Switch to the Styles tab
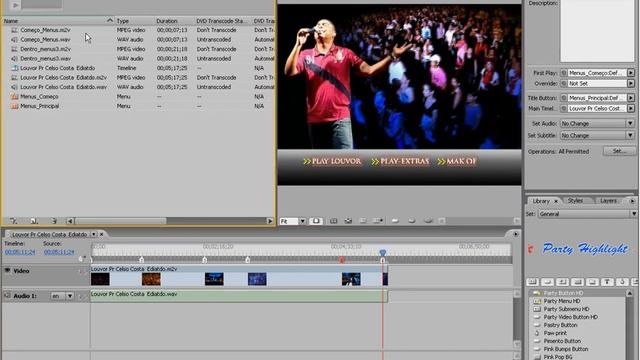This screenshot has width=640, height=360. click(x=575, y=201)
